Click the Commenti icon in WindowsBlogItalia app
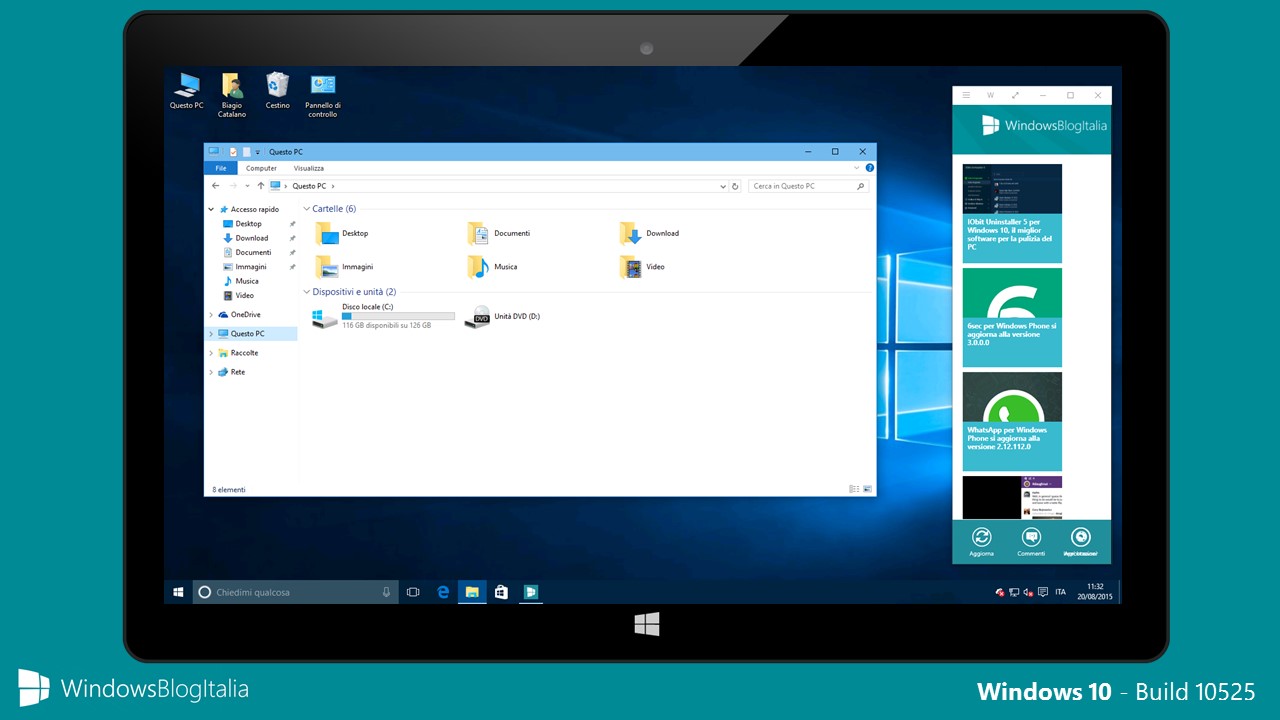This screenshot has height=720, width=1280. pyautogui.click(x=1031, y=537)
